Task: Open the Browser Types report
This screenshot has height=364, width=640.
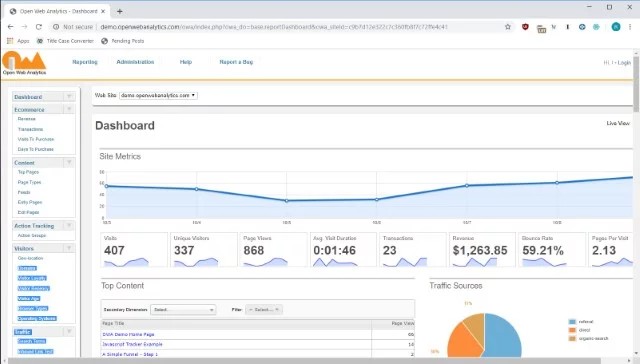Action: point(33,309)
